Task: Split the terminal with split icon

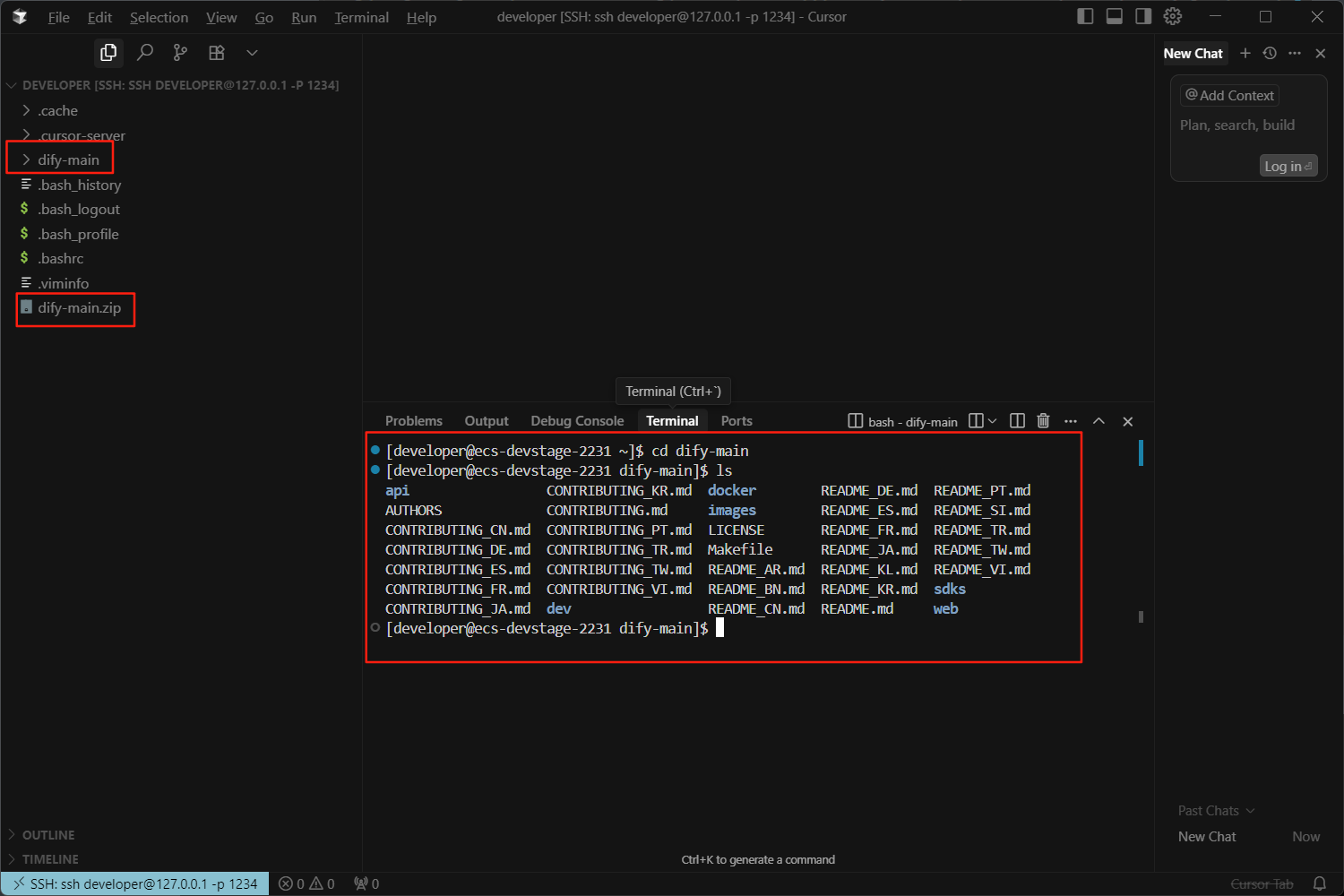Action: click(x=1017, y=421)
